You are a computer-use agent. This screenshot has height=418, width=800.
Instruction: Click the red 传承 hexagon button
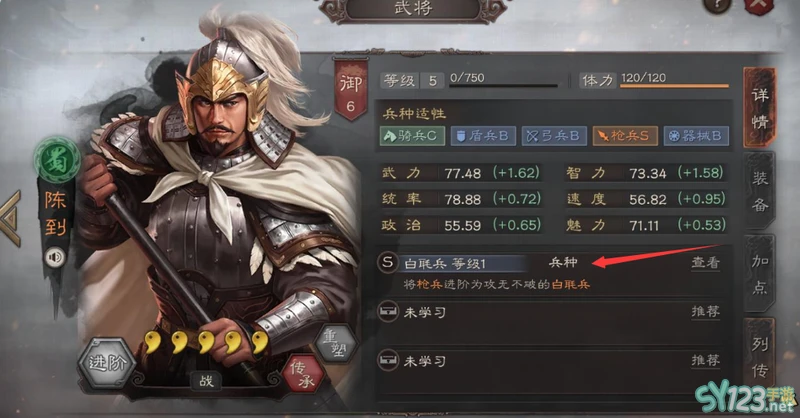[304, 374]
